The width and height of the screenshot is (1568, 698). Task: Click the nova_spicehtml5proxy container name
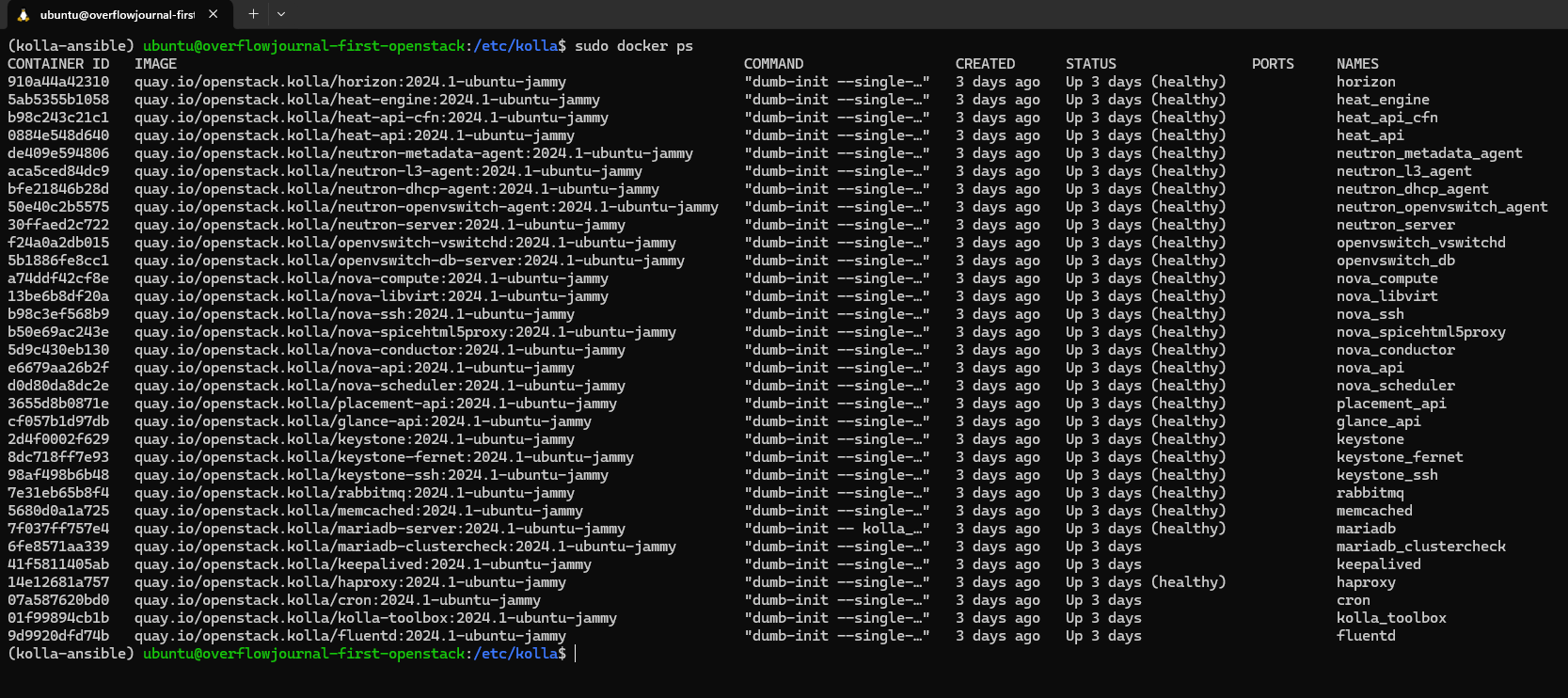point(1421,332)
